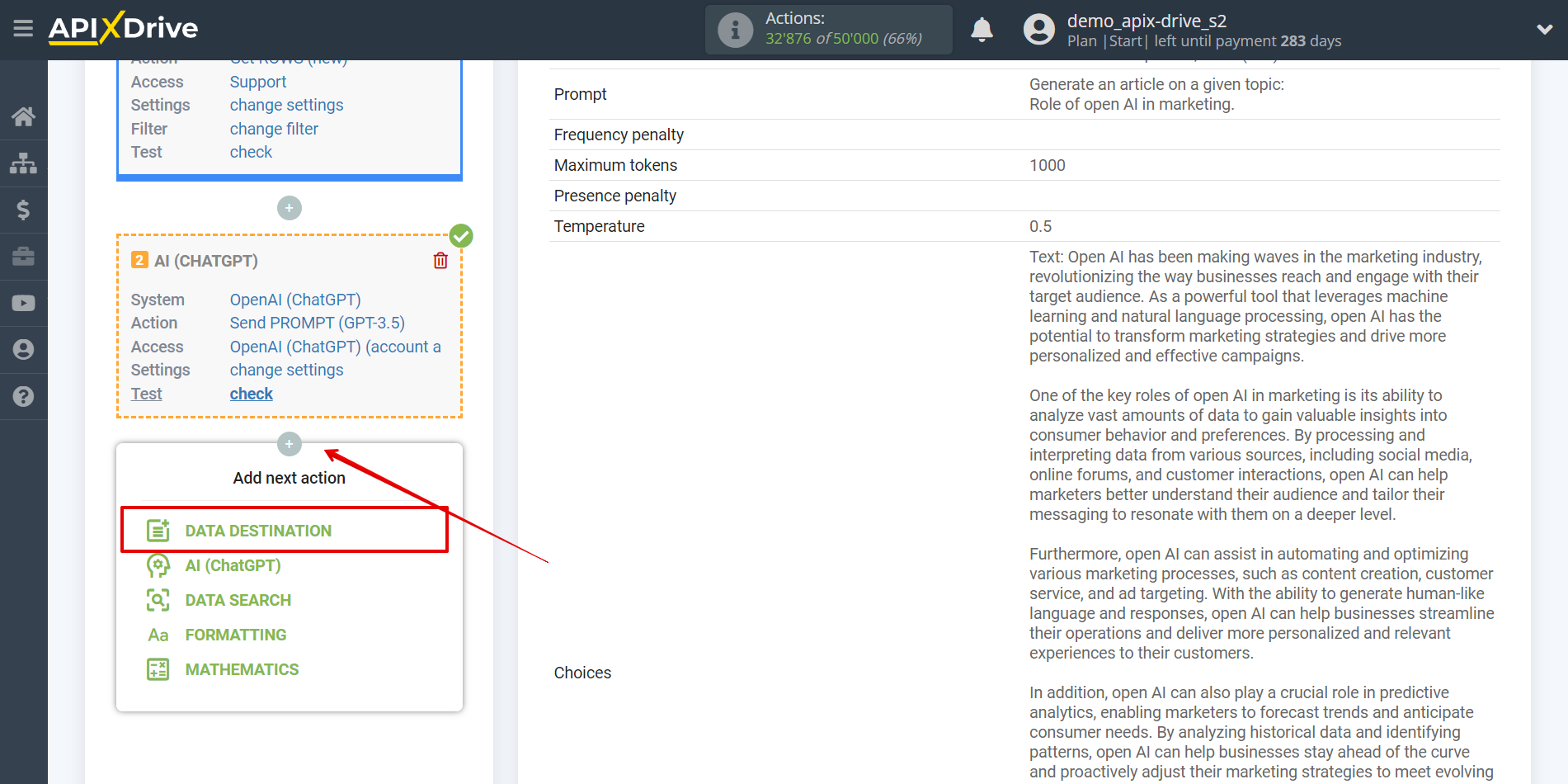The image size is (1568, 784).
Task: Click change settings in first block
Action: [x=286, y=105]
